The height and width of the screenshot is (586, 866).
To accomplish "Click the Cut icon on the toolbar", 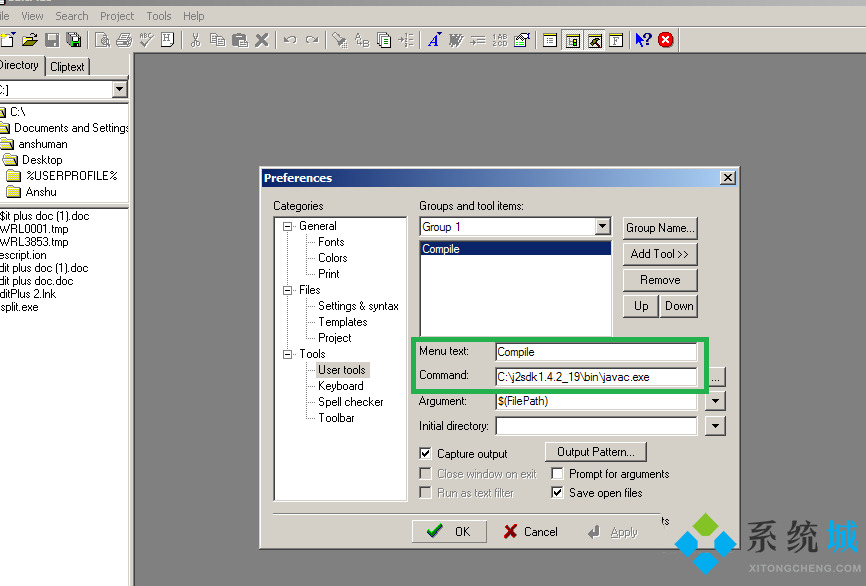I will [x=196, y=40].
